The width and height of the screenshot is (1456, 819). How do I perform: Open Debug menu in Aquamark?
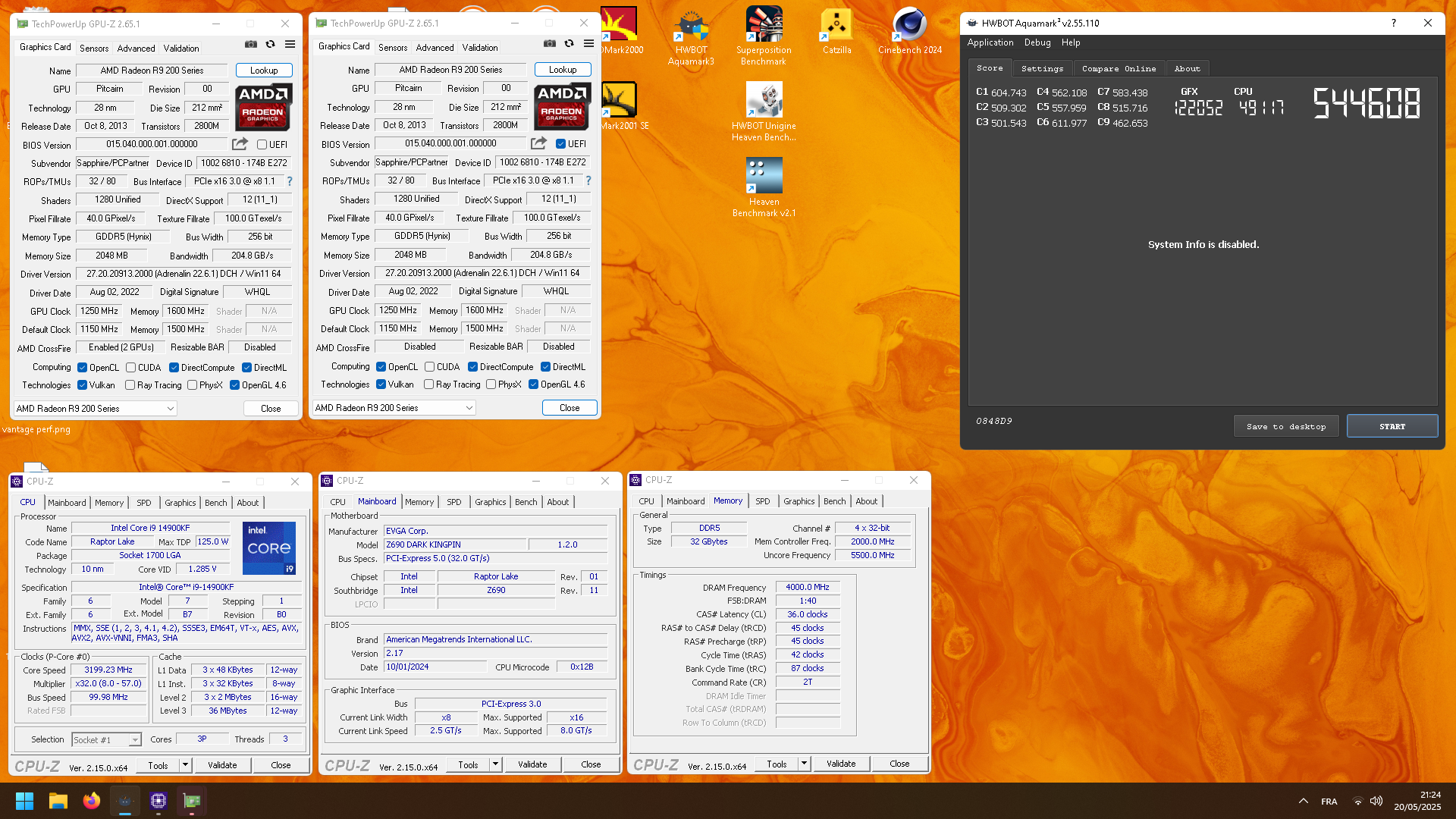pyautogui.click(x=1037, y=42)
